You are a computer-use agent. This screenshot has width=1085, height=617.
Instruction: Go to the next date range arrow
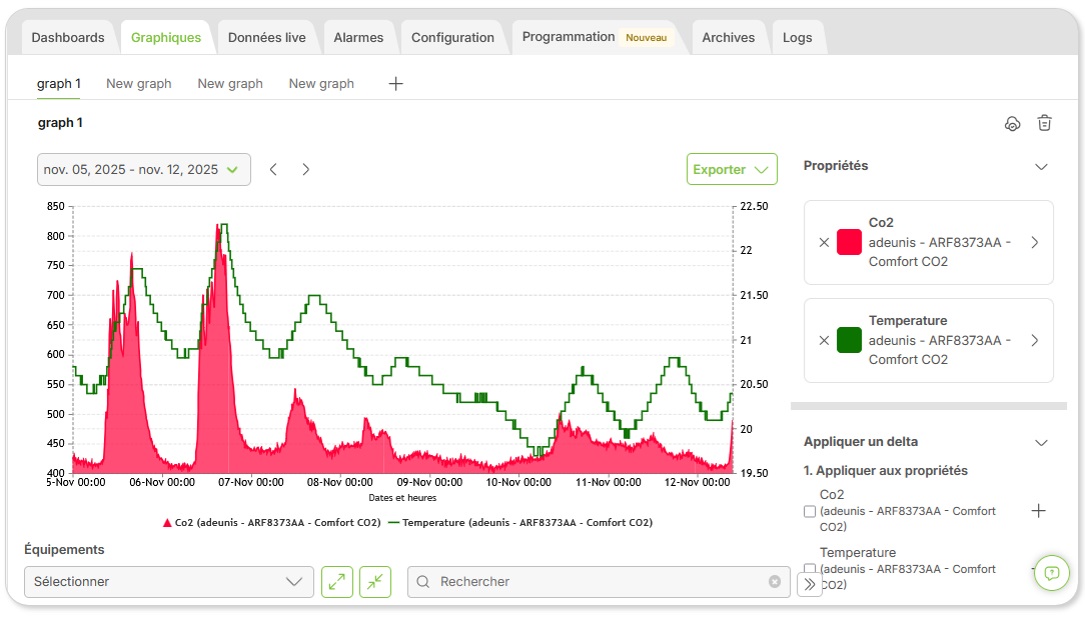pyautogui.click(x=306, y=169)
